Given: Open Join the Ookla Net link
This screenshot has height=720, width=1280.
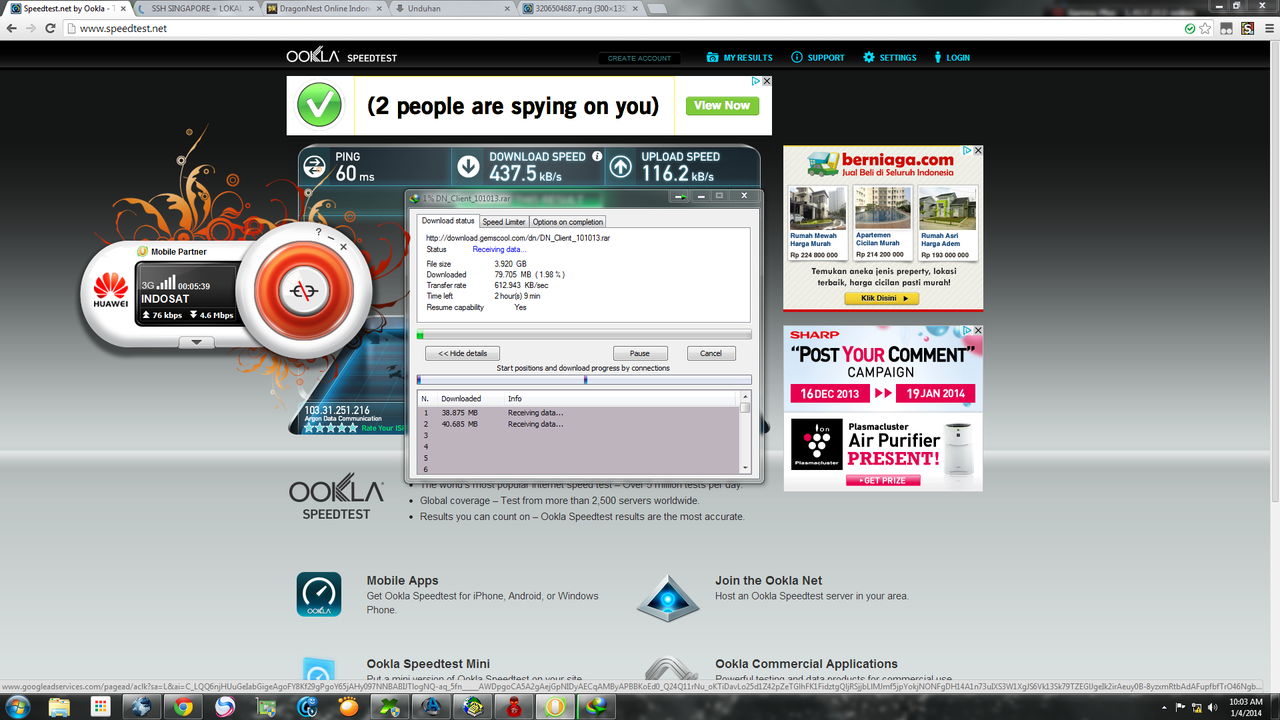Looking at the screenshot, I should tap(768, 580).
